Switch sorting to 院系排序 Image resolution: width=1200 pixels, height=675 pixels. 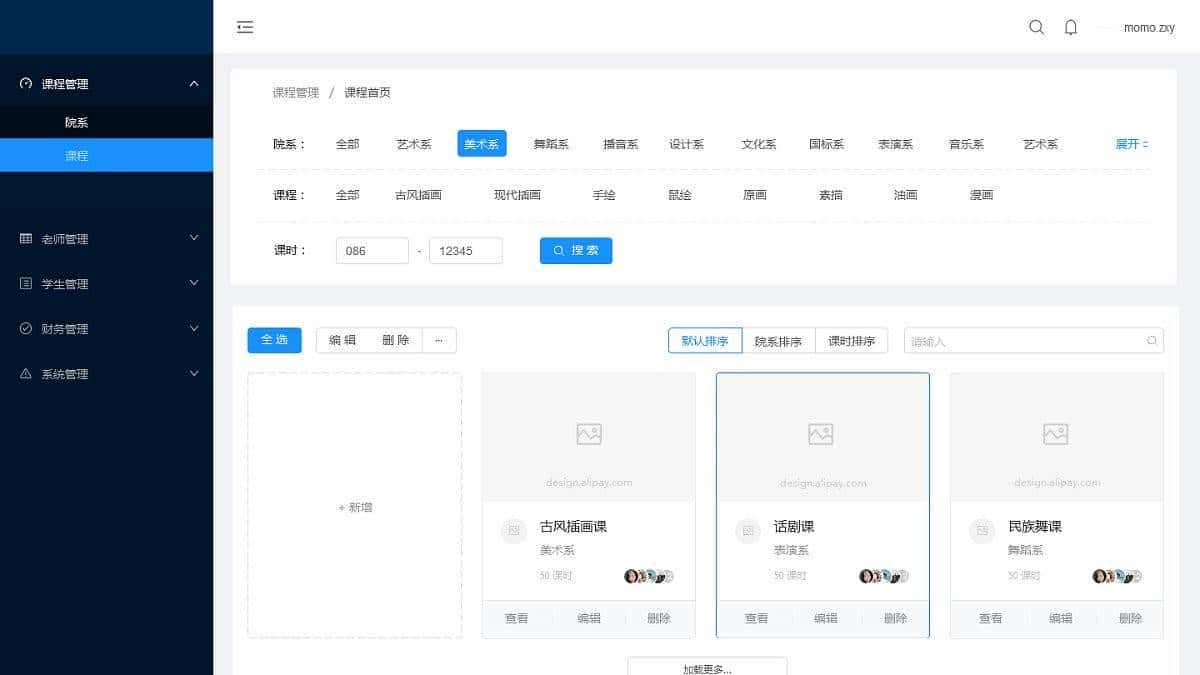pyautogui.click(x=779, y=340)
